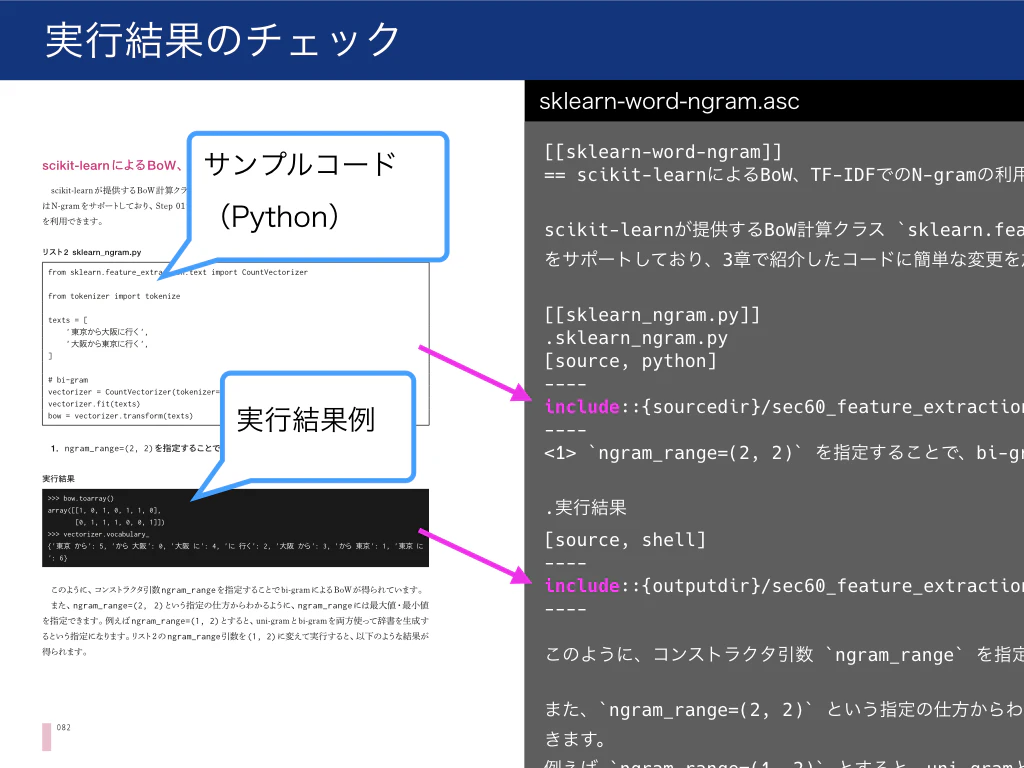
Task: Click the 'サンプルコード' callout text
Action: coord(300,163)
